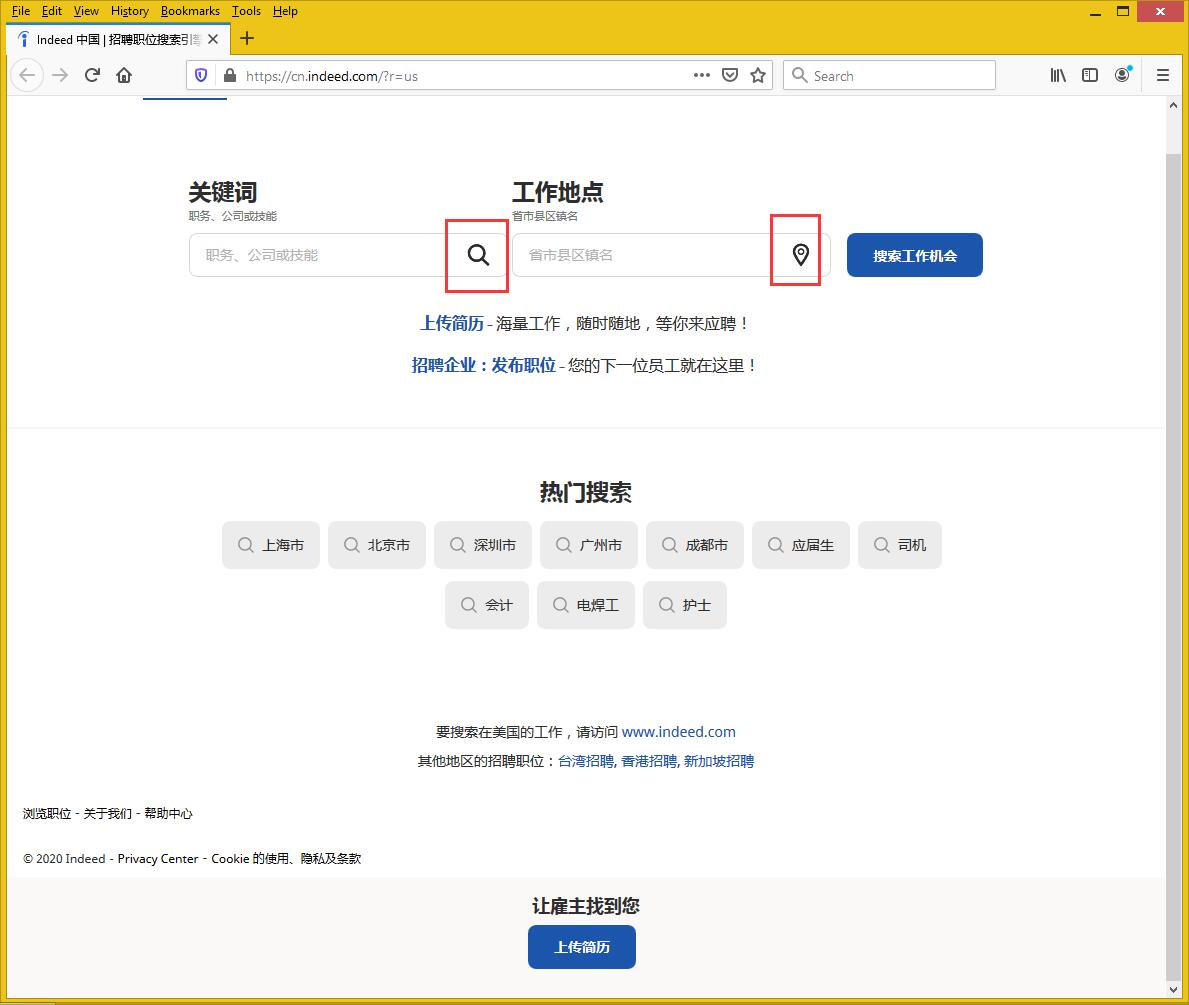Click the 上传简历 button at page bottom
Screen dimensions: 1189x1005
(x=581, y=947)
